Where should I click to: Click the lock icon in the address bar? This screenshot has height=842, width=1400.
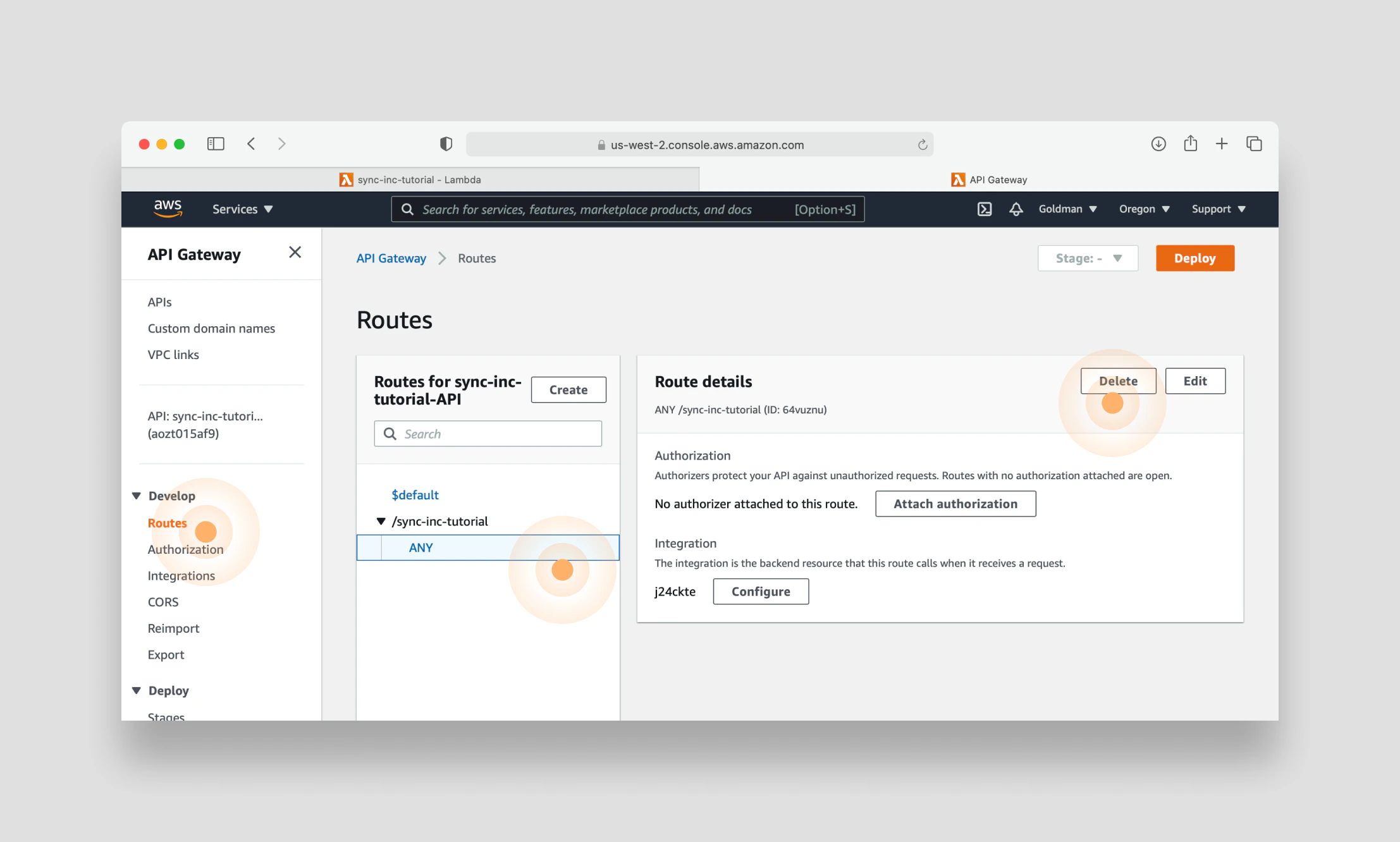point(601,145)
